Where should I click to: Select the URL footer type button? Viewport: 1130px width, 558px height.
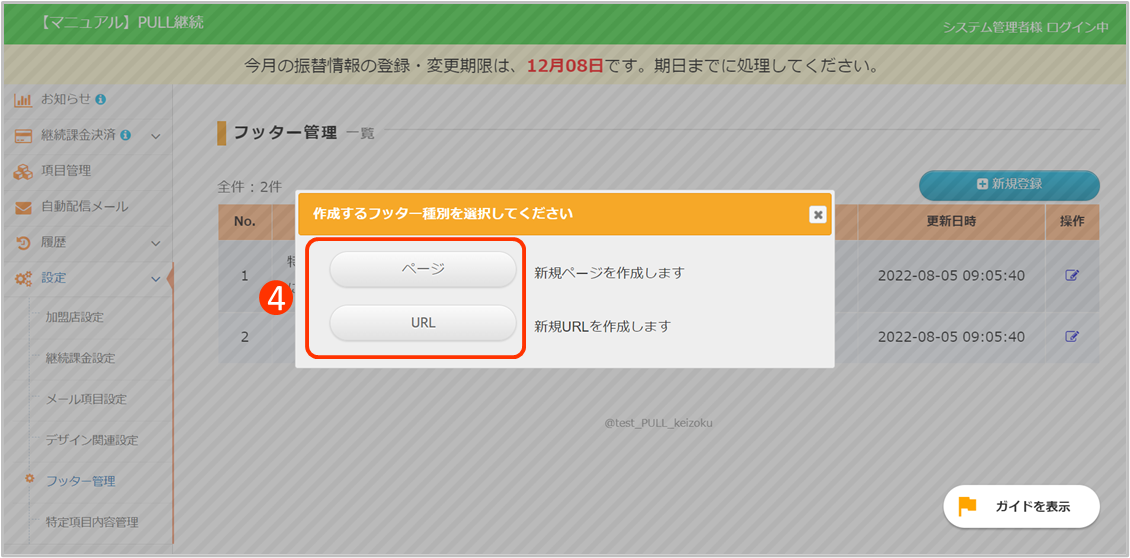point(423,323)
